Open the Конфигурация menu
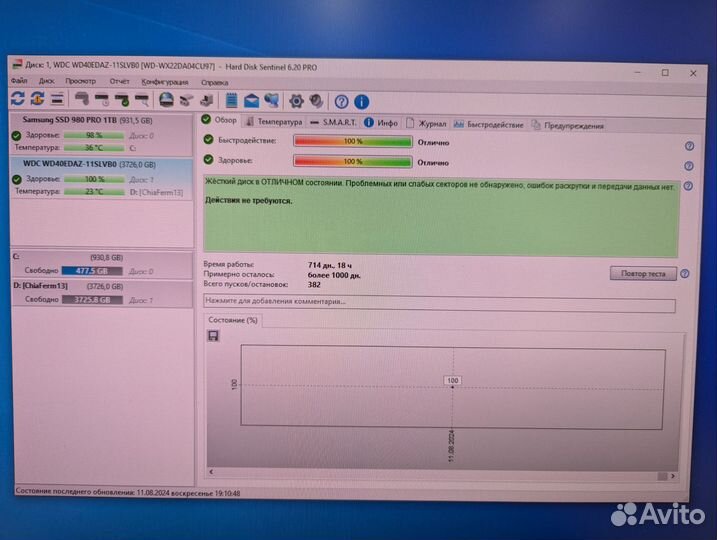The width and height of the screenshot is (717, 540). (x=165, y=82)
